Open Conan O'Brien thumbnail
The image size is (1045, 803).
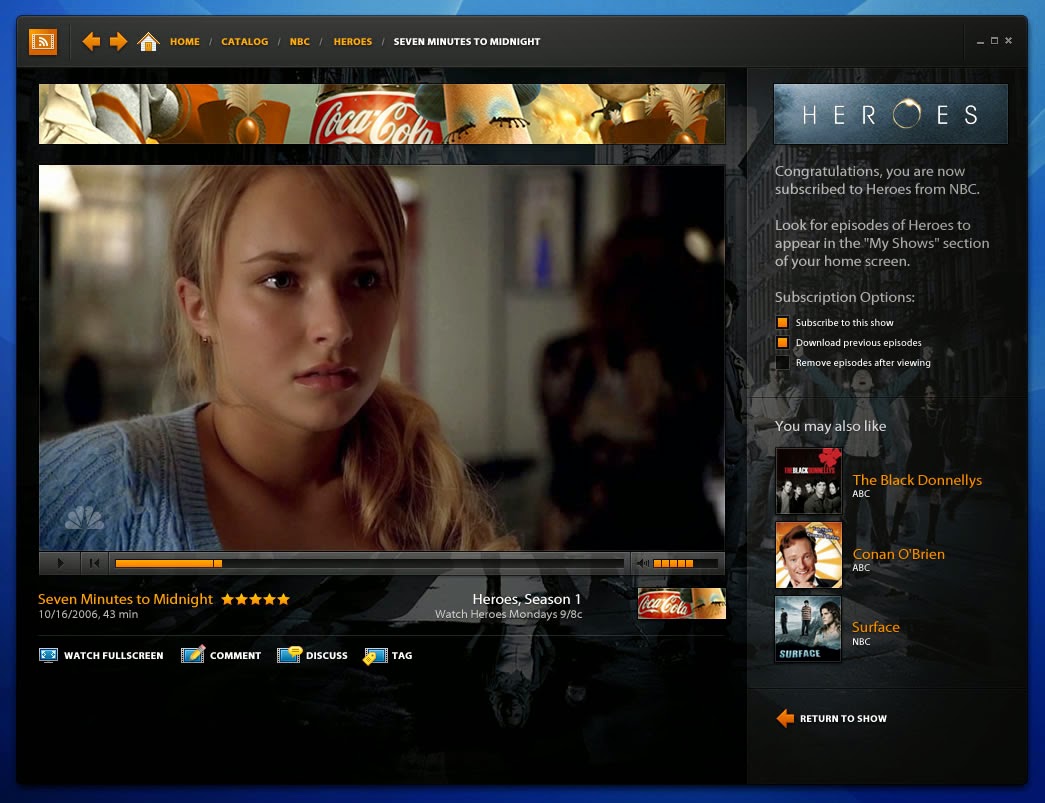click(808, 554)
